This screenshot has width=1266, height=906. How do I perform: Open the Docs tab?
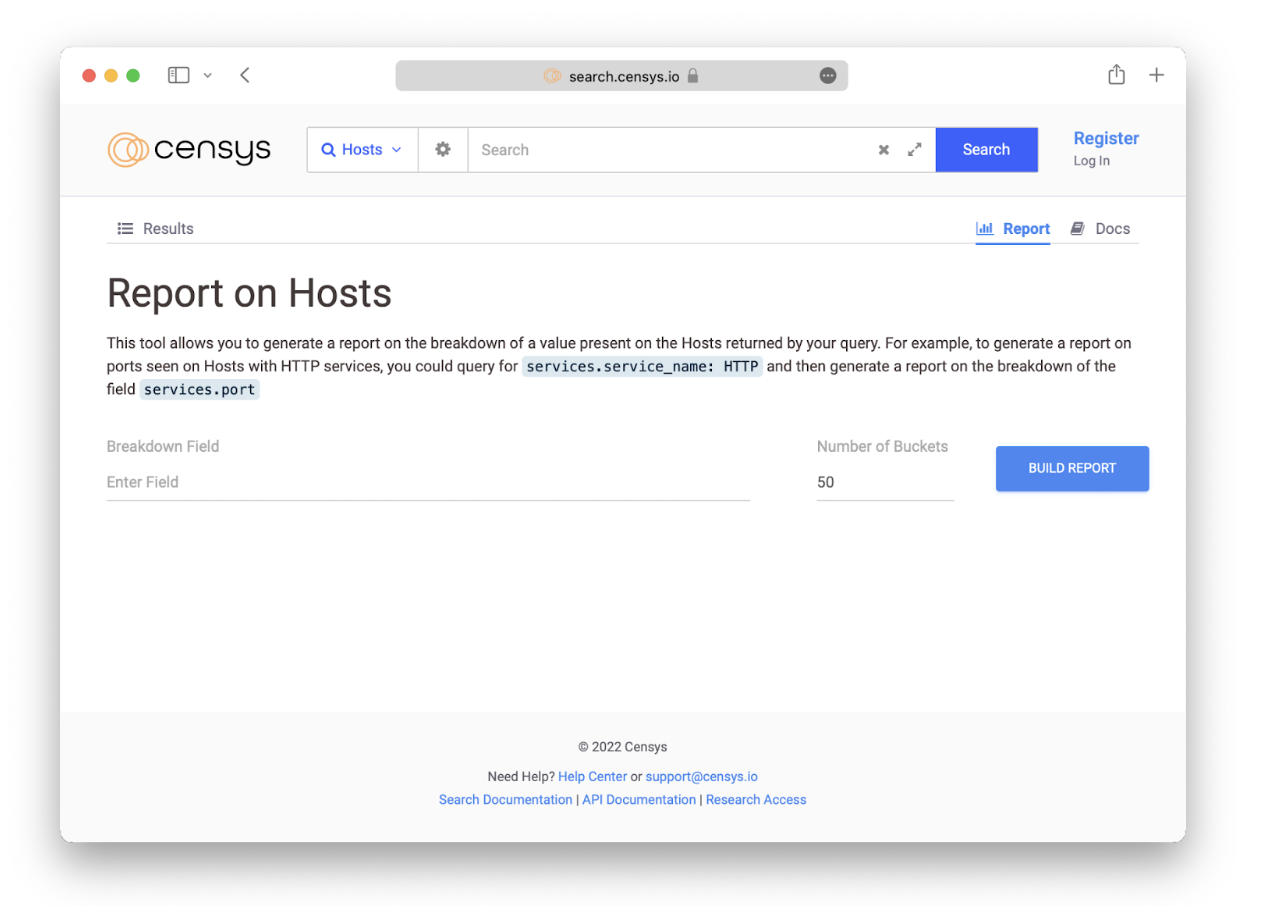click(1101, 229)
